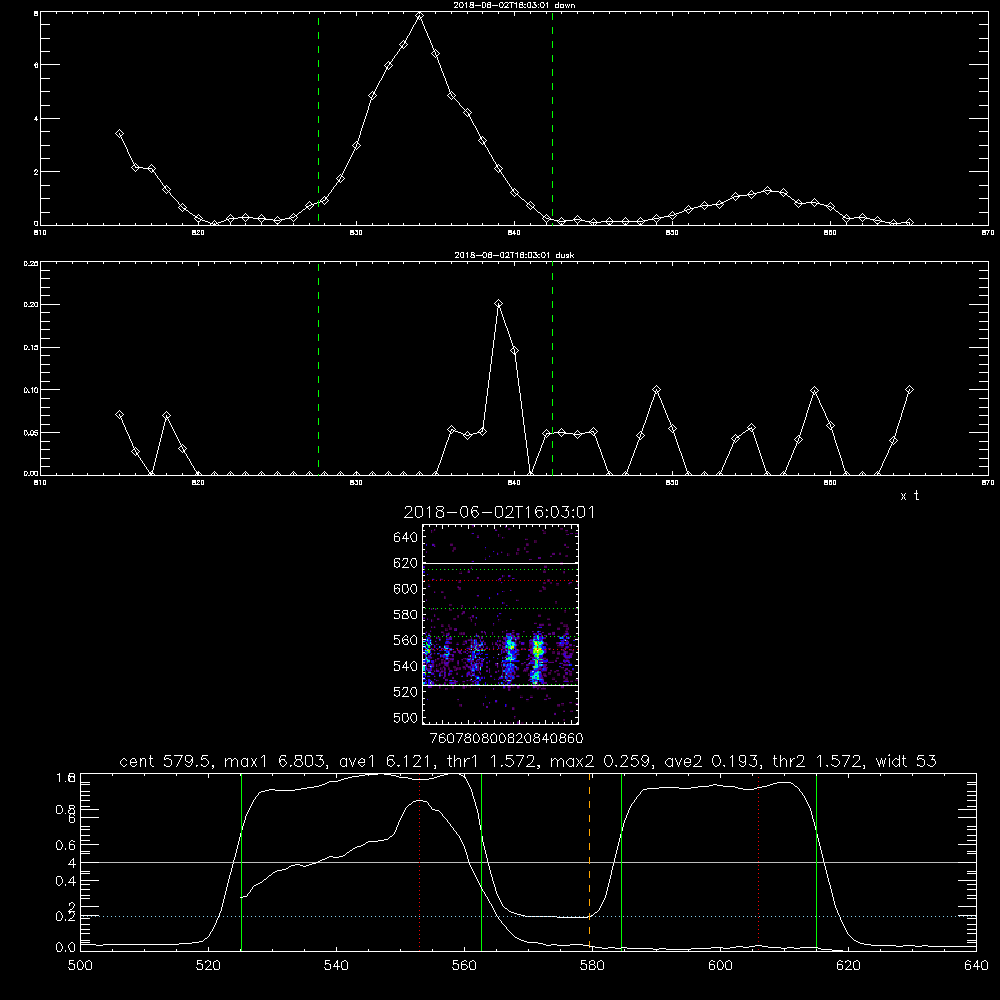The image size is (1000, 1000).
Task: Click the bottom plot x-axis label '640'
Action: (976, 965)
